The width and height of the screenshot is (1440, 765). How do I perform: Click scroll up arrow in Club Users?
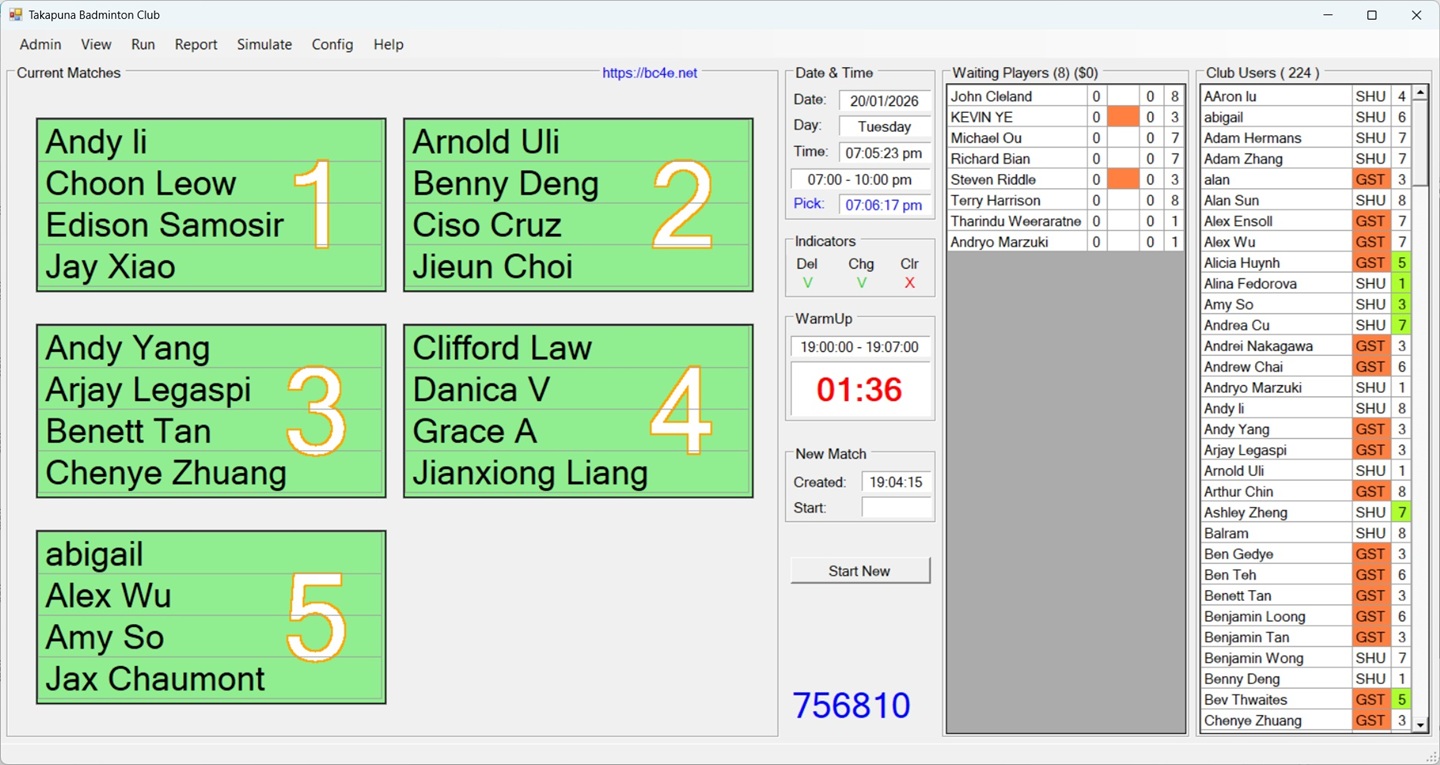(x=1420, y=93)
